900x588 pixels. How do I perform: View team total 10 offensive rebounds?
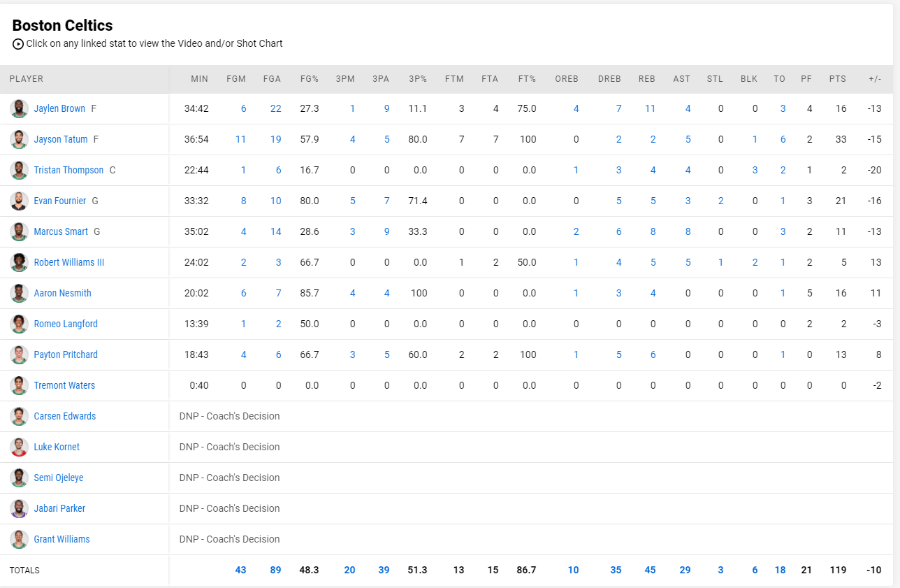pyautogui.click(x=573, y=570)
